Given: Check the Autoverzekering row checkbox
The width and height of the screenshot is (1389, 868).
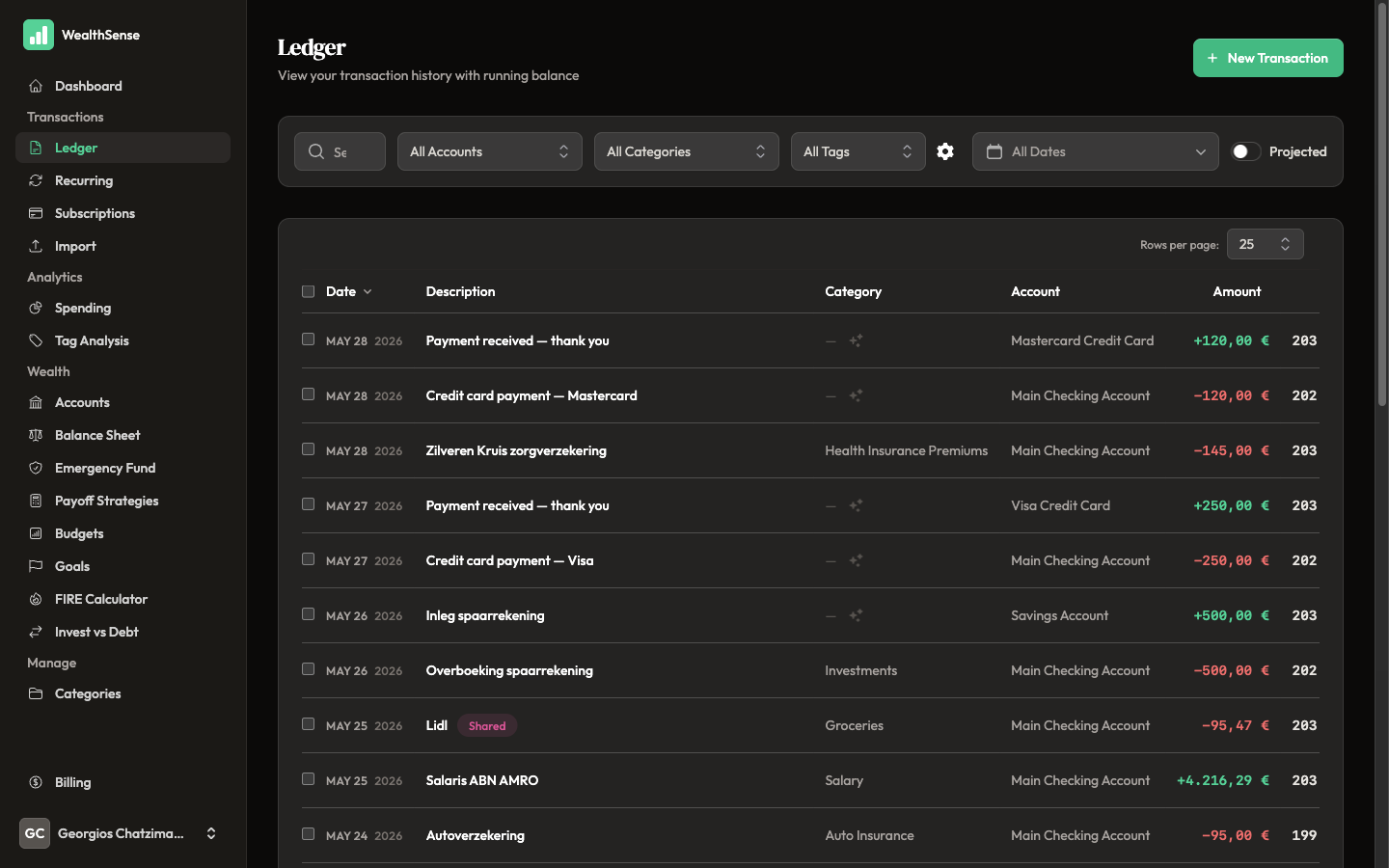Looking at the screenshot, I should (308, 834).
